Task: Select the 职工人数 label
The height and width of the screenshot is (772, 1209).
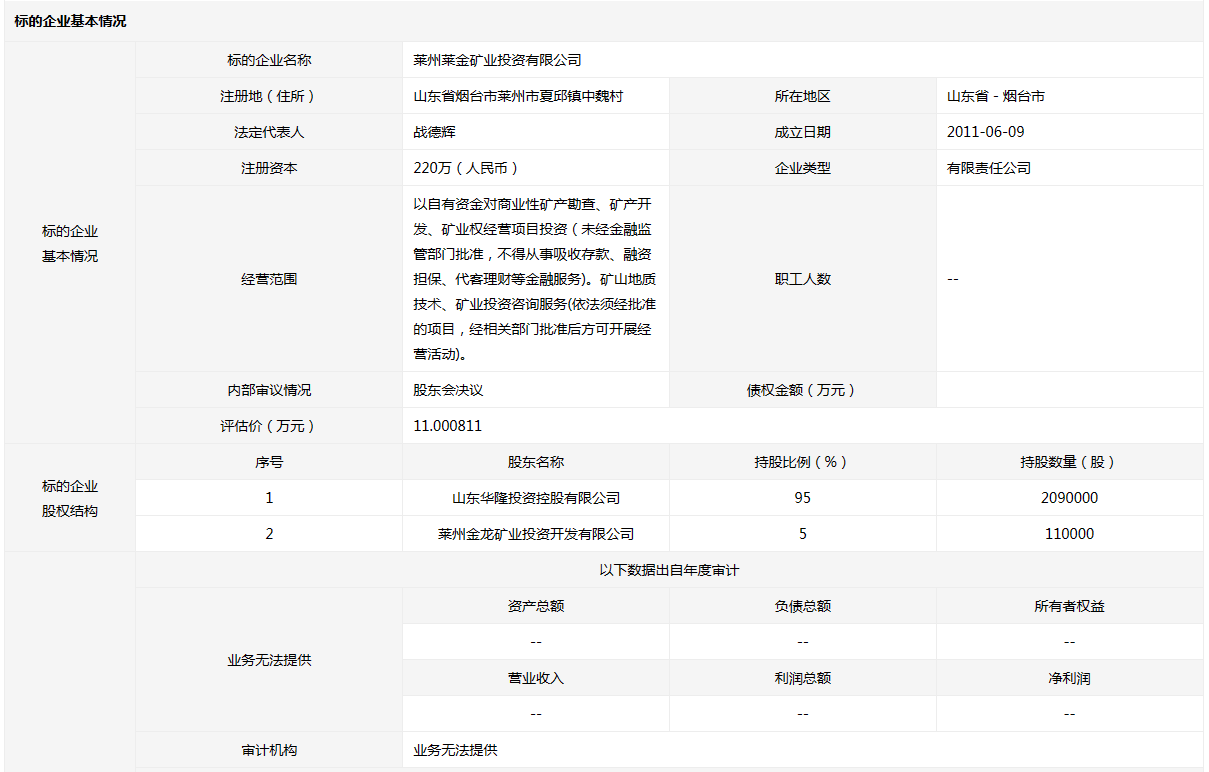Action: [x=803, y=279]
